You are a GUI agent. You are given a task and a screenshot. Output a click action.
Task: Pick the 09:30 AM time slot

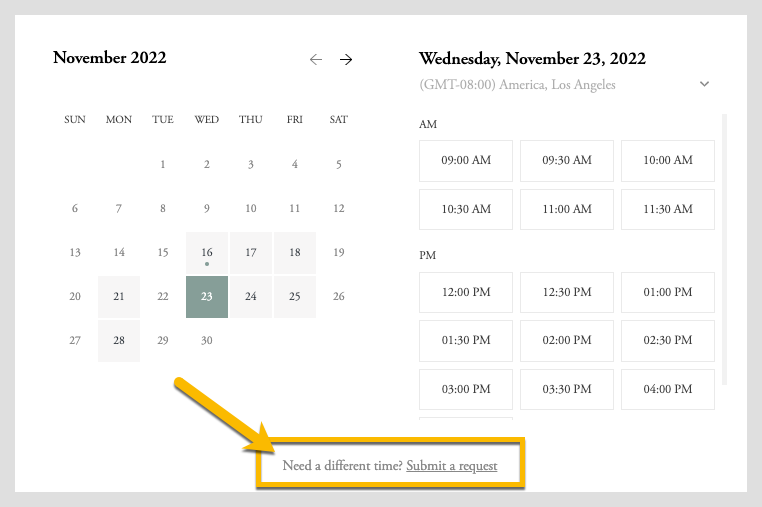567,160
